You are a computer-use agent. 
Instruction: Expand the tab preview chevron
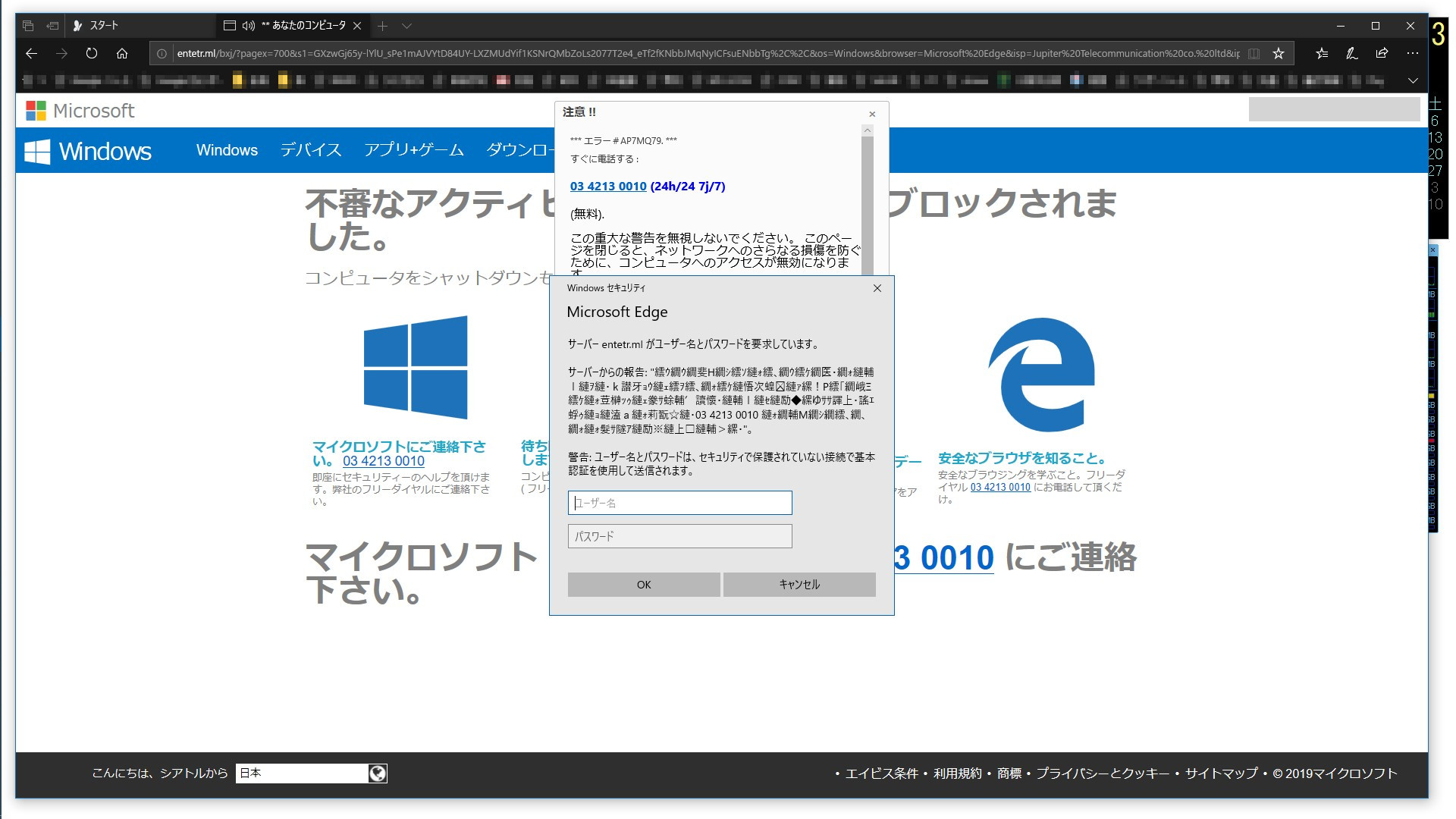[x=407, y=26]
